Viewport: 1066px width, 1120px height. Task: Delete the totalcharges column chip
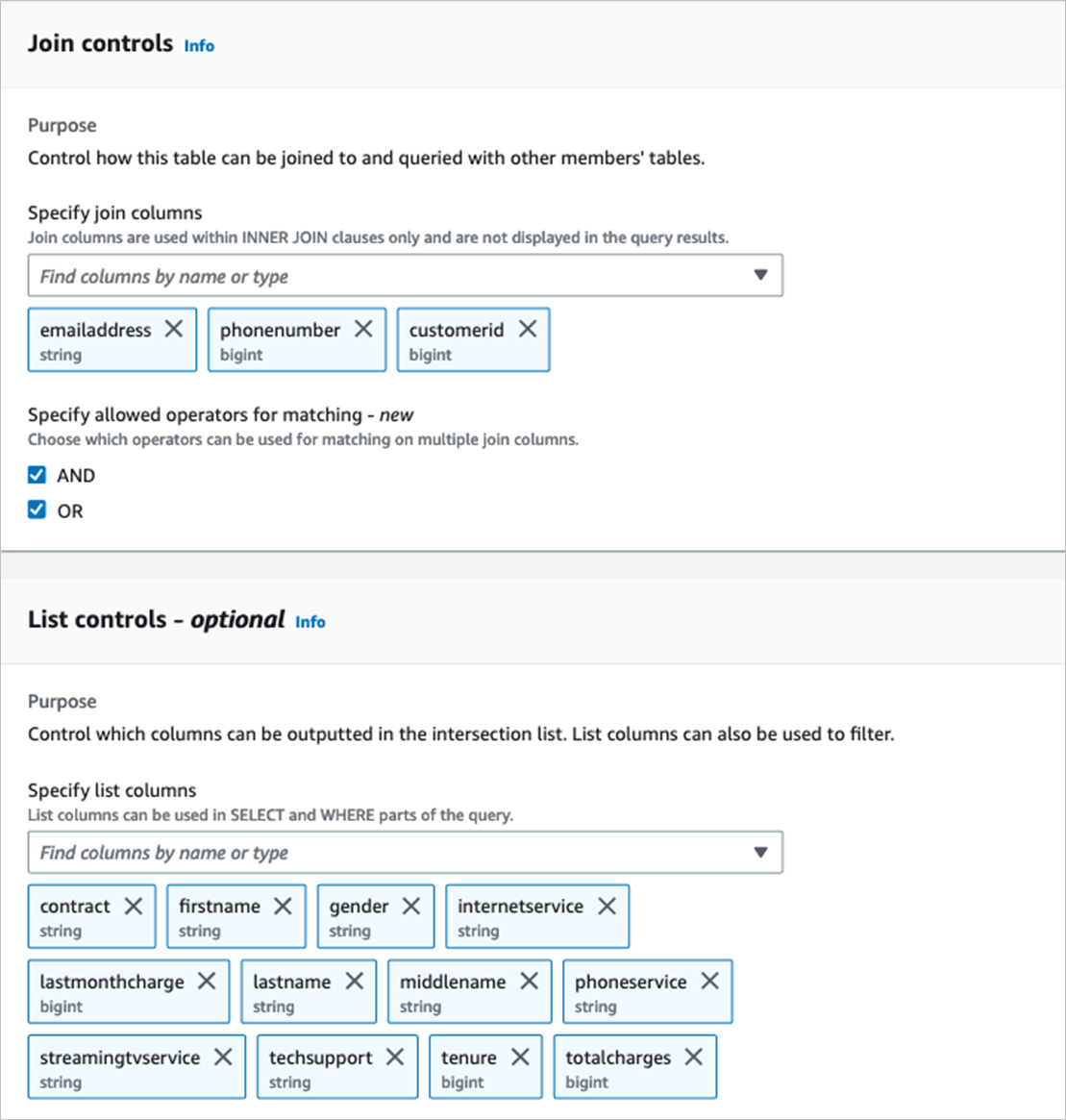coord(693,1057)
